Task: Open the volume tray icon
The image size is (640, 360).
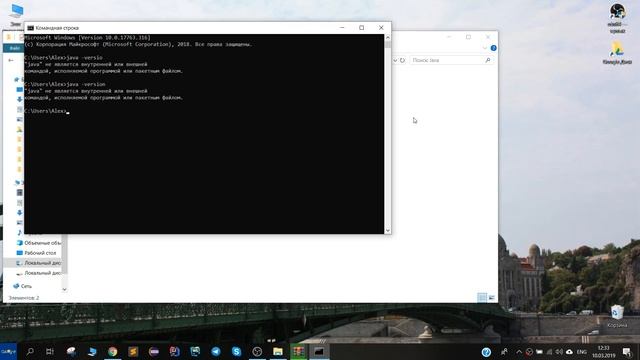Action: pos(559,352)
